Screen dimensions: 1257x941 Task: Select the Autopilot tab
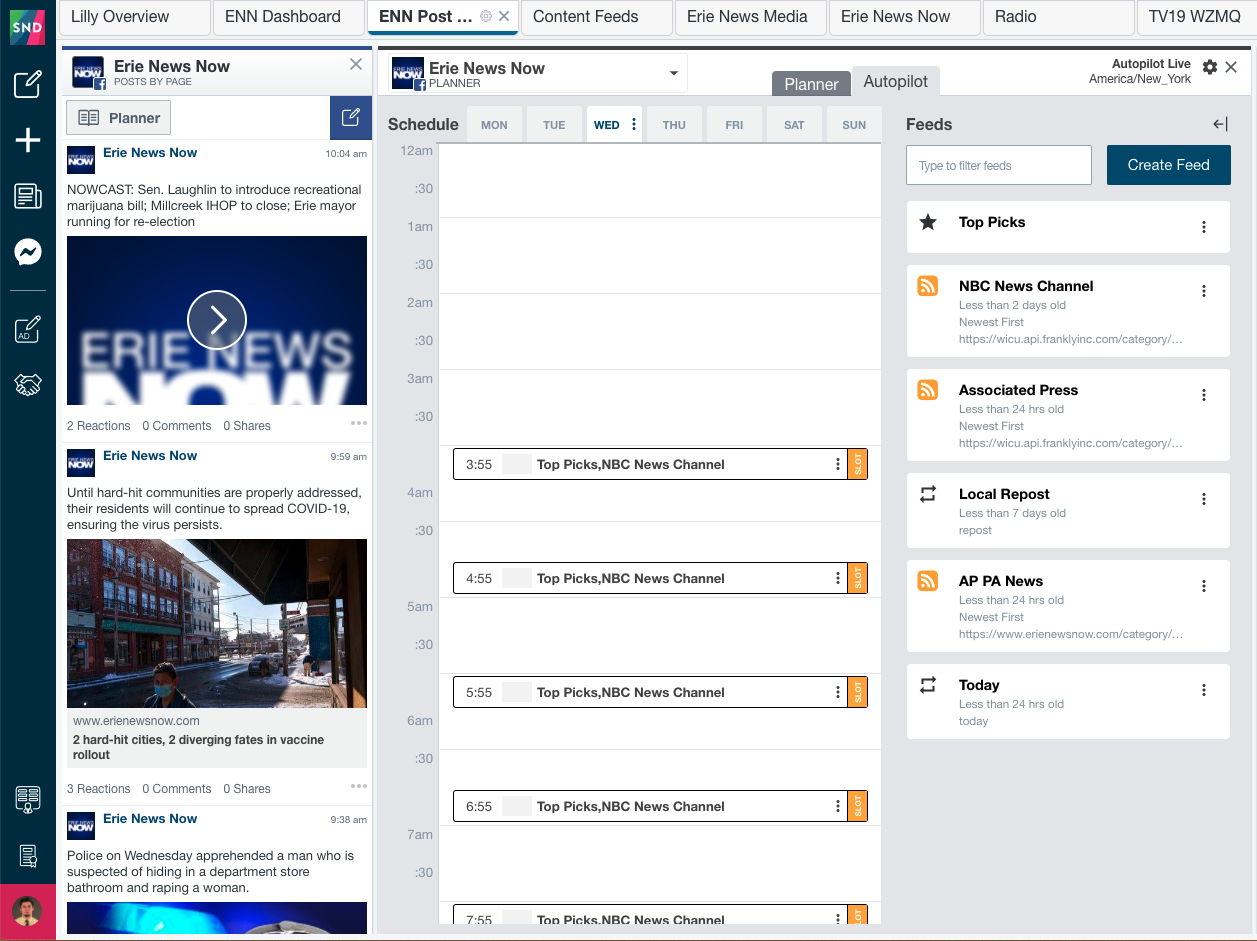(x=896, y=82)
